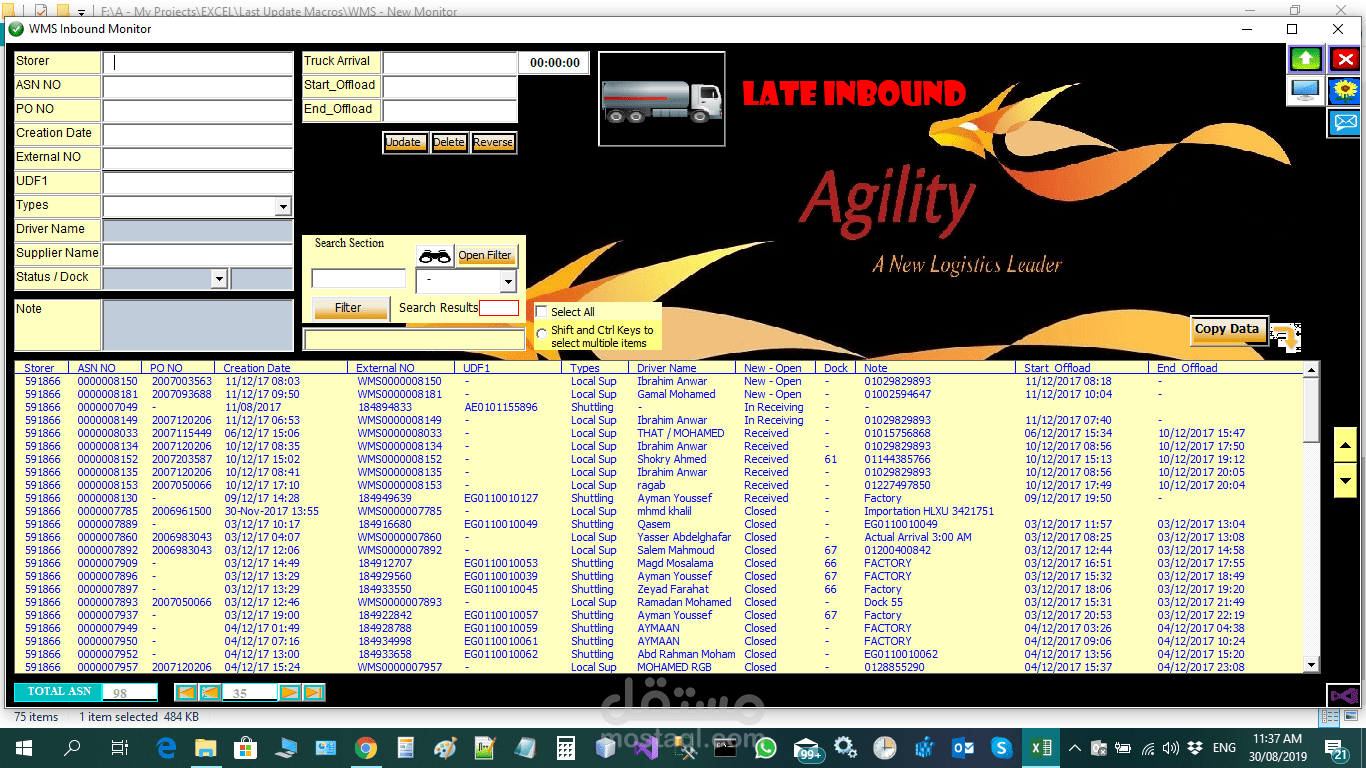Select the blue monitor icon

[1306, 91]
